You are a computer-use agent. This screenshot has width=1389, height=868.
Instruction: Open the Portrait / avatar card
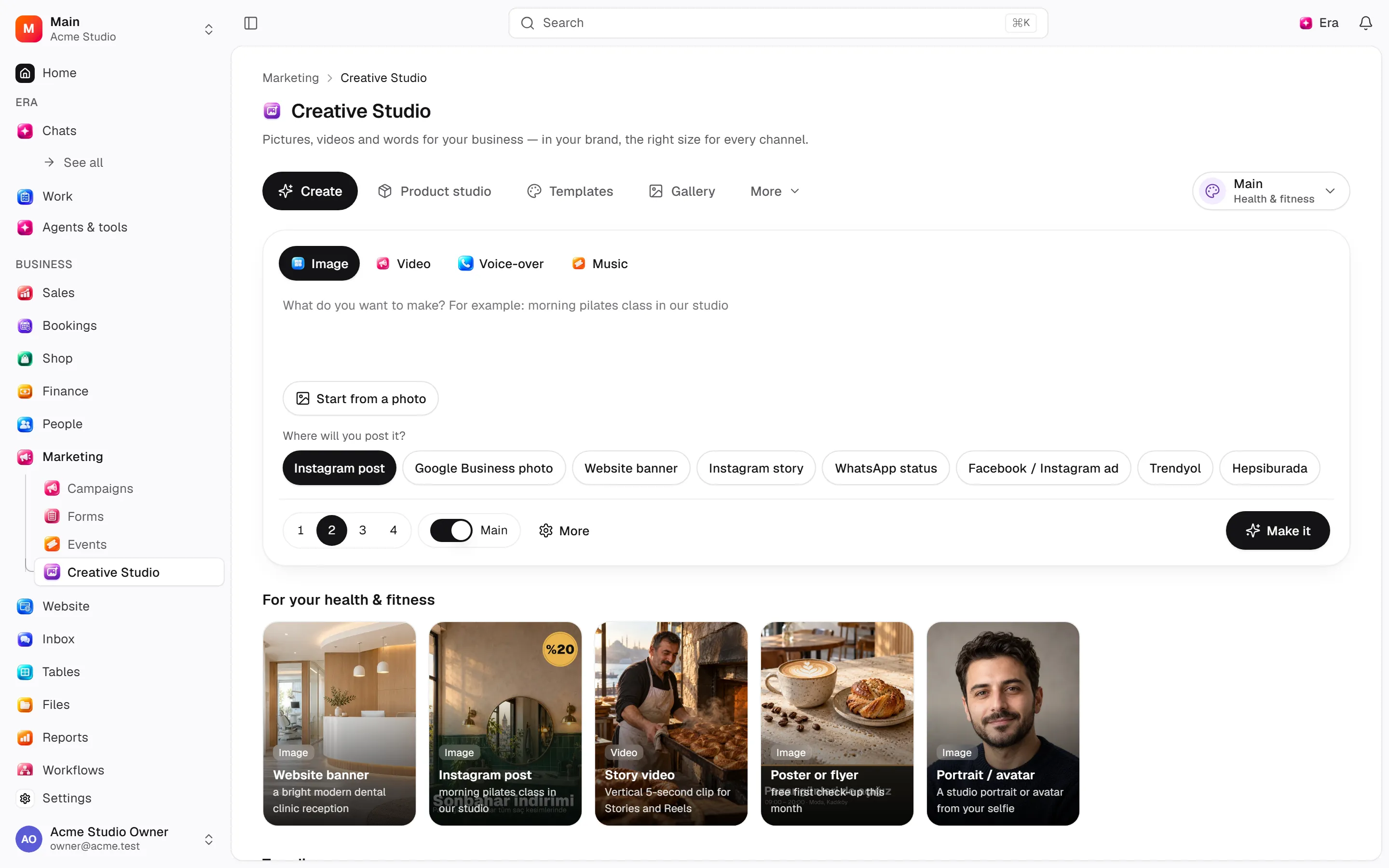(1003, 723)
